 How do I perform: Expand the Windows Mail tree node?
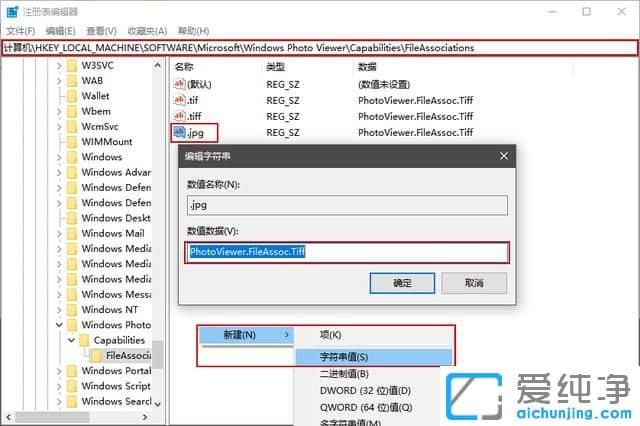pyautogui.click(x=59, y=233)
